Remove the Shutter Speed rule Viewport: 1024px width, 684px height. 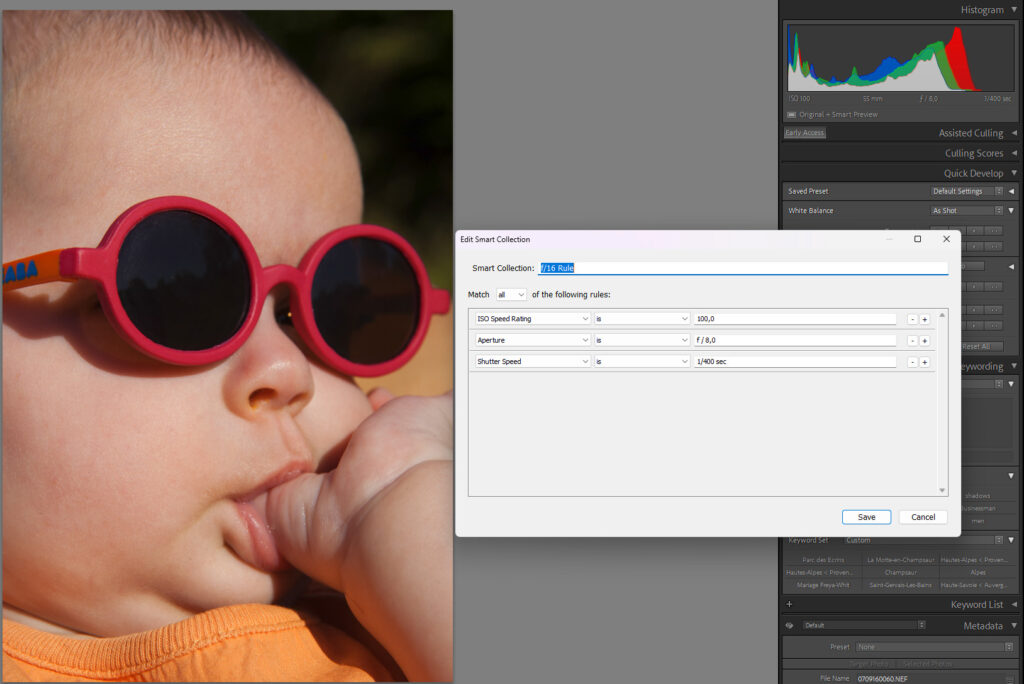(912, 362)
